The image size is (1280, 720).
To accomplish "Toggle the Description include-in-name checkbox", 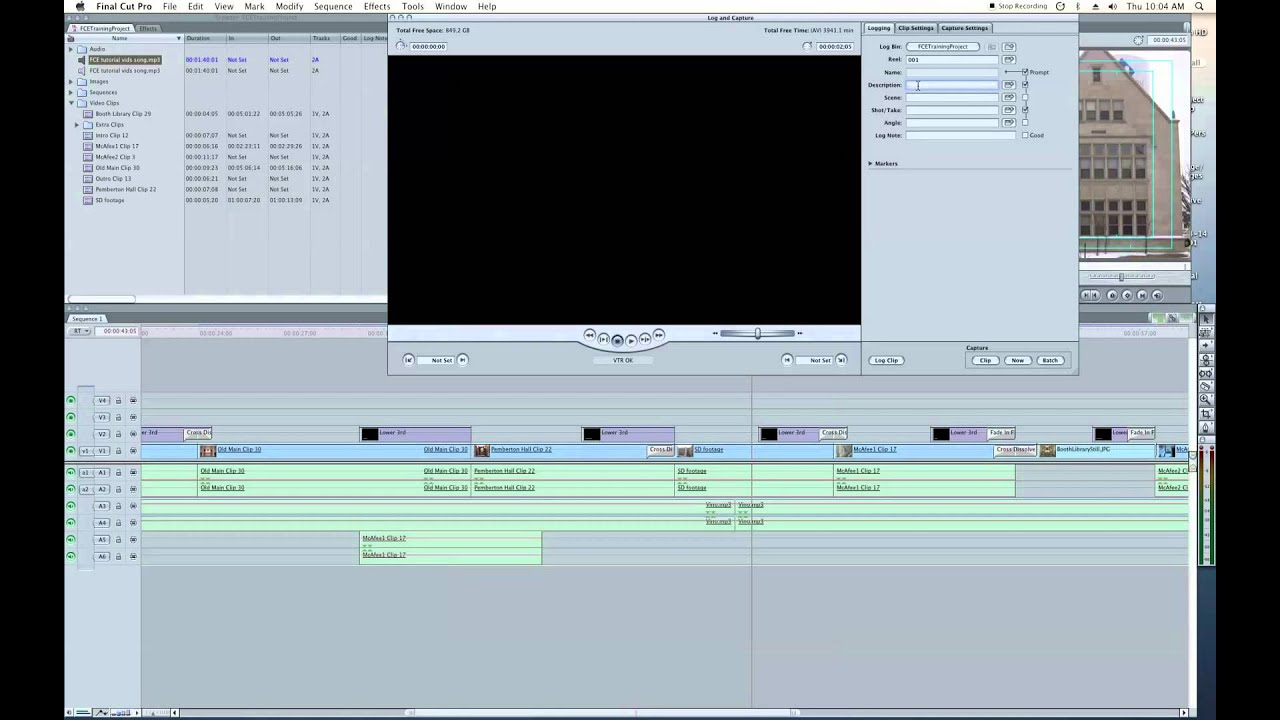I will pyautogui.click(x=1025, y=85).
